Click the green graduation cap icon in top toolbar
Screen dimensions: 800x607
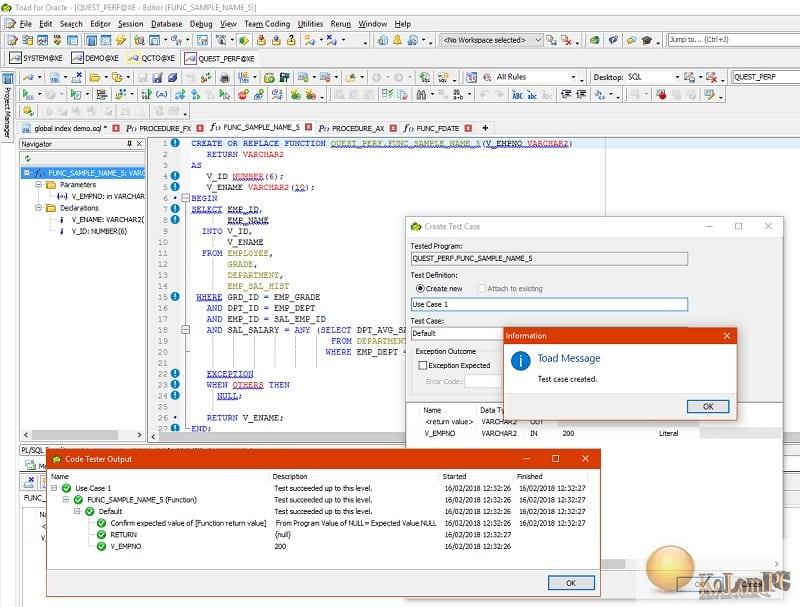(646, 40)
